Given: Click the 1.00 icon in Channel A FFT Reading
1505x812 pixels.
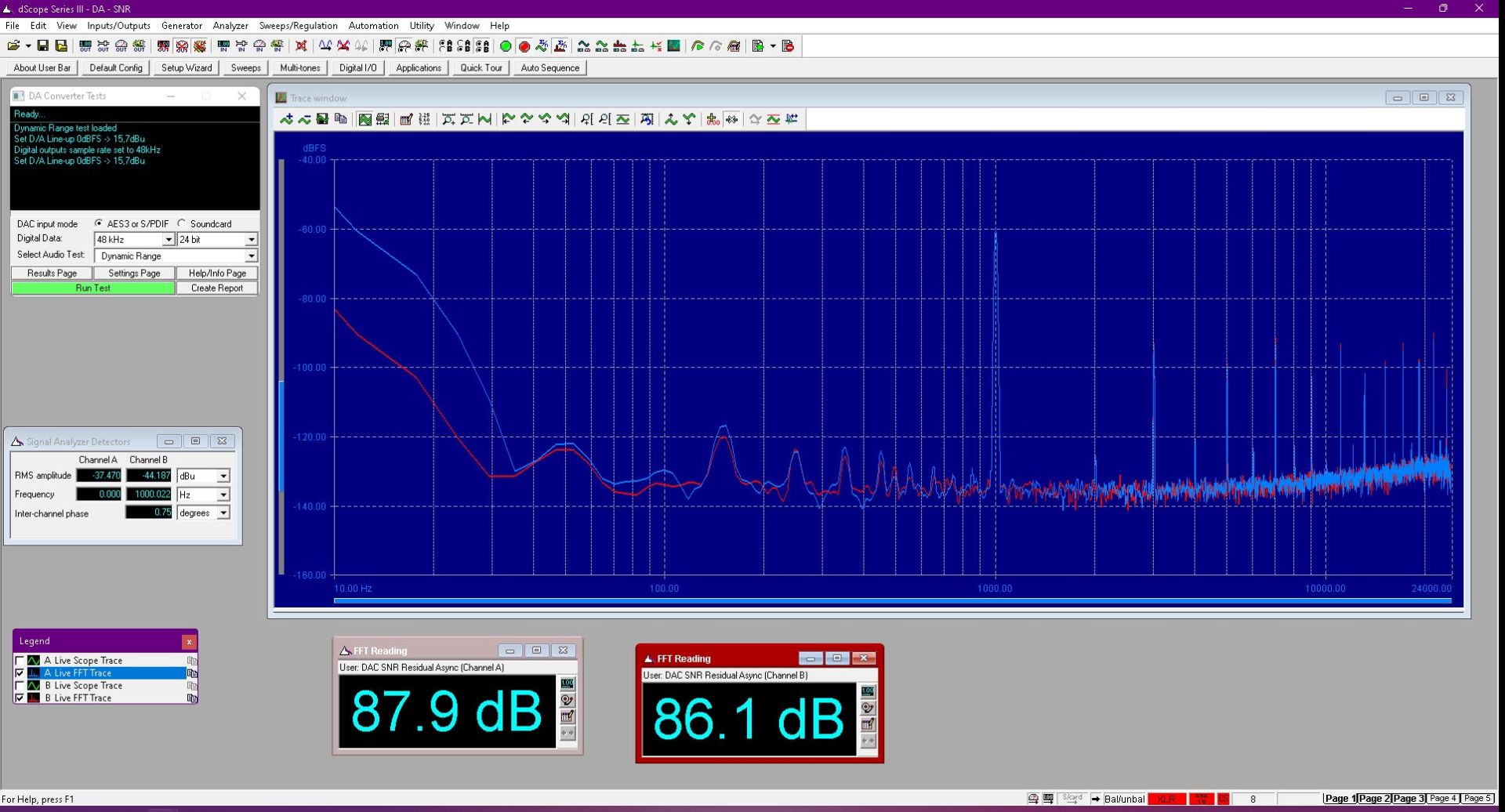Looking at the screenshot, I should click(568, 683).
